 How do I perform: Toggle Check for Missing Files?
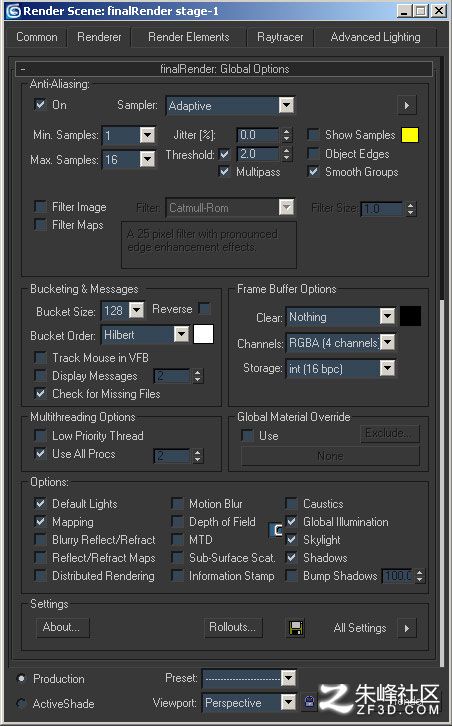(x=40, y=394)
